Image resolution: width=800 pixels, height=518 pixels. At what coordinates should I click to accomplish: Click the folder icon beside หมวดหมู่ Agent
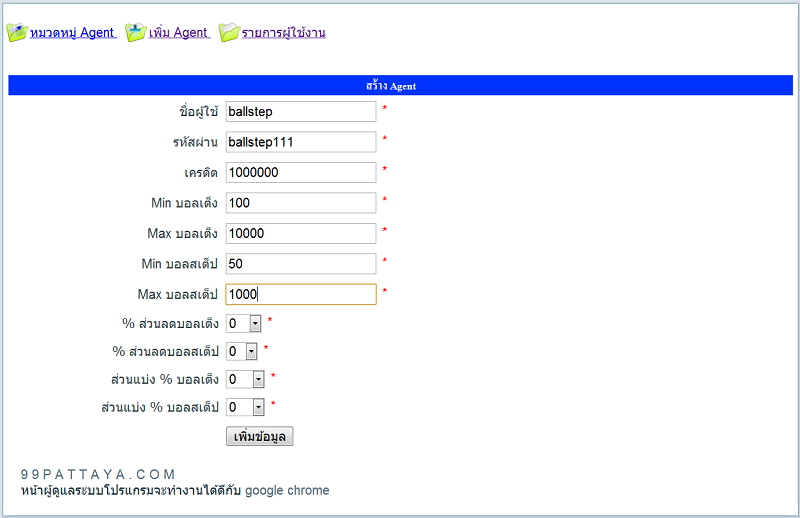pos(17,33)
